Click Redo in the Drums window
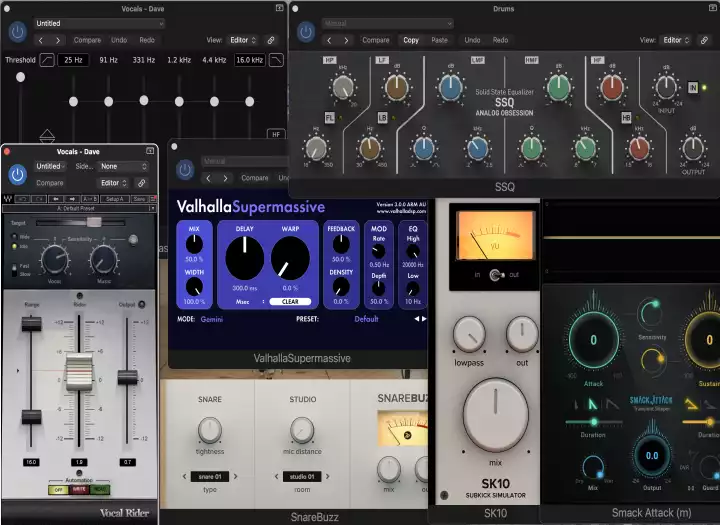720x525 pixels. [501, 40]
